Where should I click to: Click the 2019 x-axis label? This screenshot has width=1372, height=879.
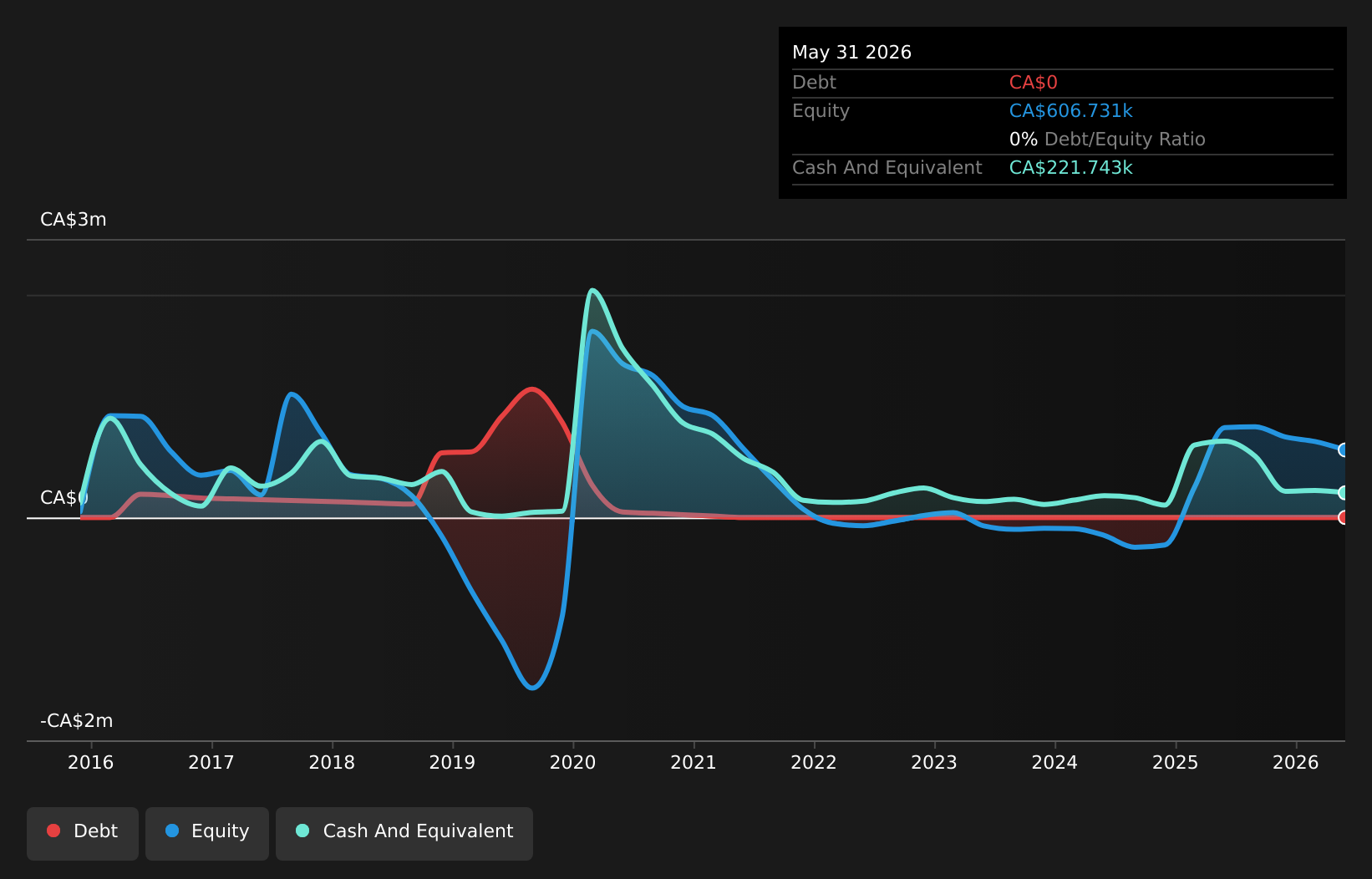click(452, 762)
